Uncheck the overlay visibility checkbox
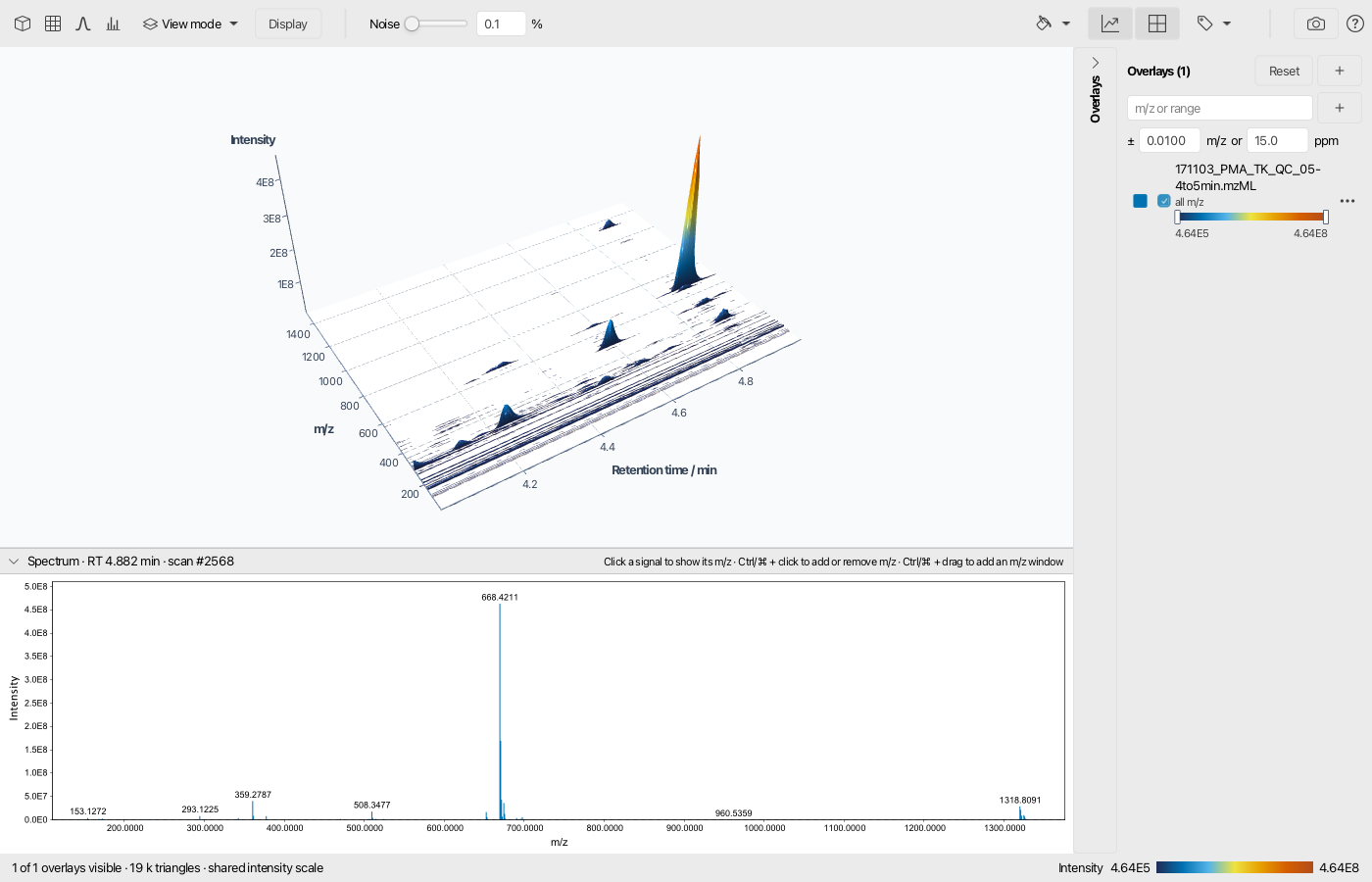The image size is (1372, 882). (x=1164, y=201)
